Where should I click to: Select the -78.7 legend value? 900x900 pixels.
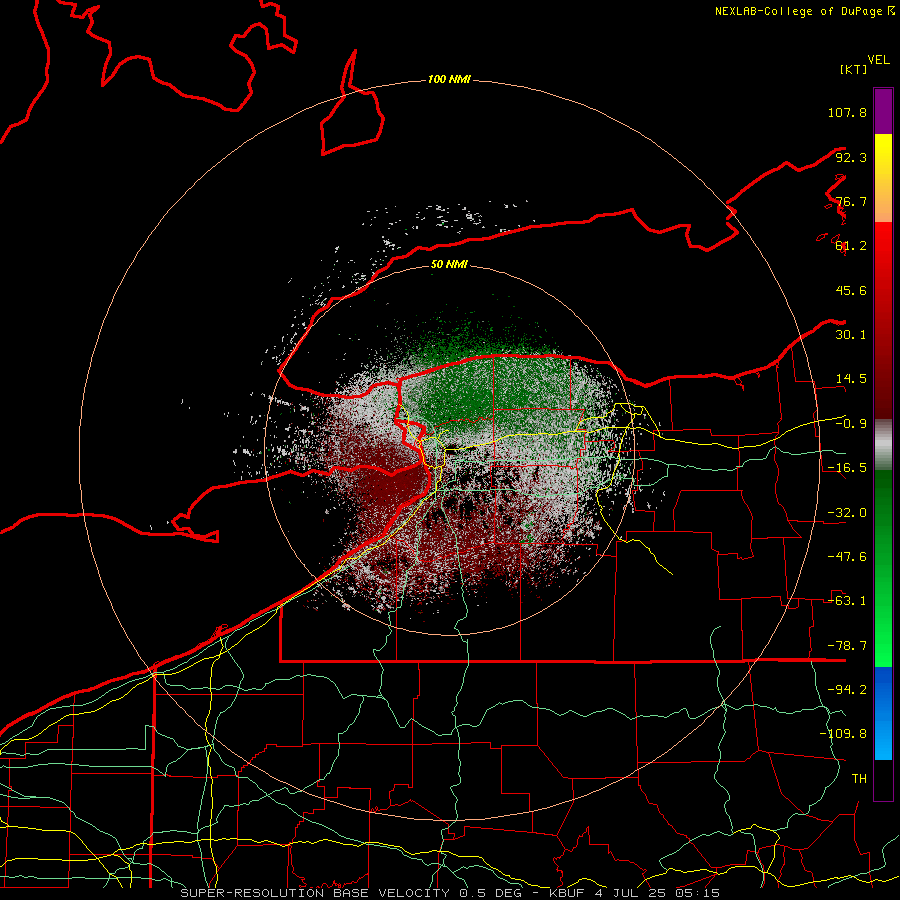847,646
